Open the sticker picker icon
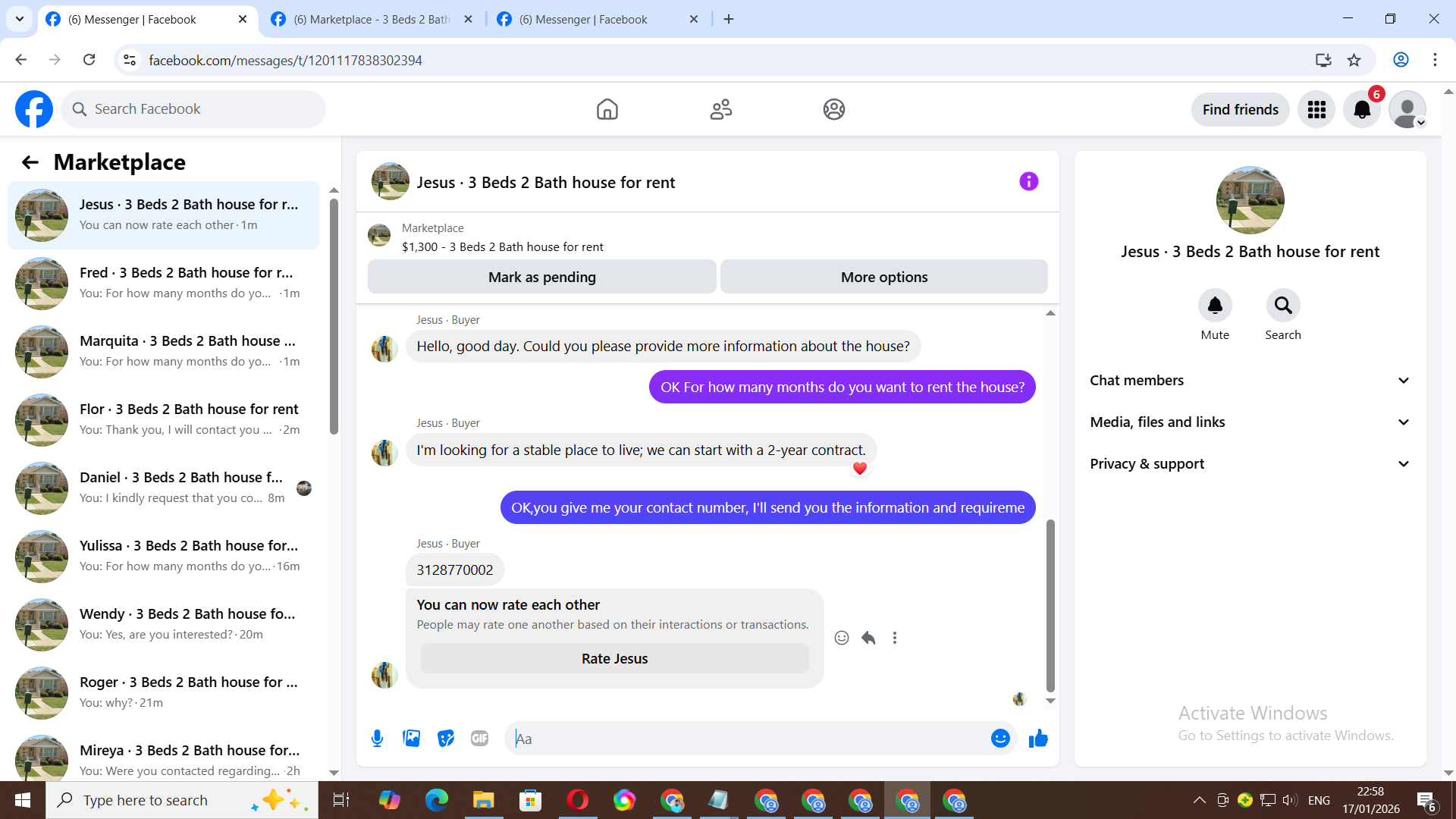Image resolution: width=1456 pixels, height=819 pixels. click(446, 738)
